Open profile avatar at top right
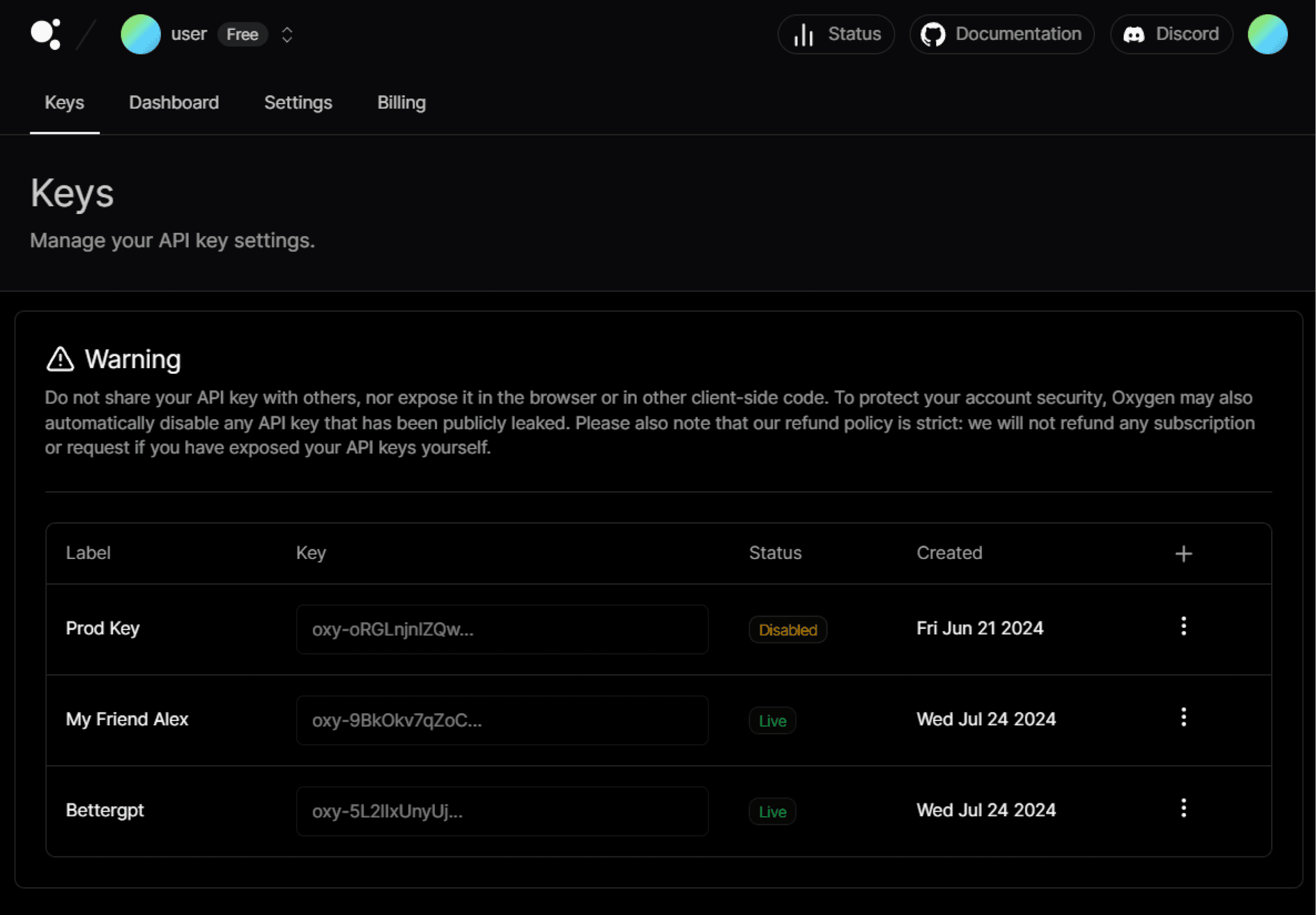This screenshot has height=915, width=1316. pyautogui.click(x=1267, y=34)
